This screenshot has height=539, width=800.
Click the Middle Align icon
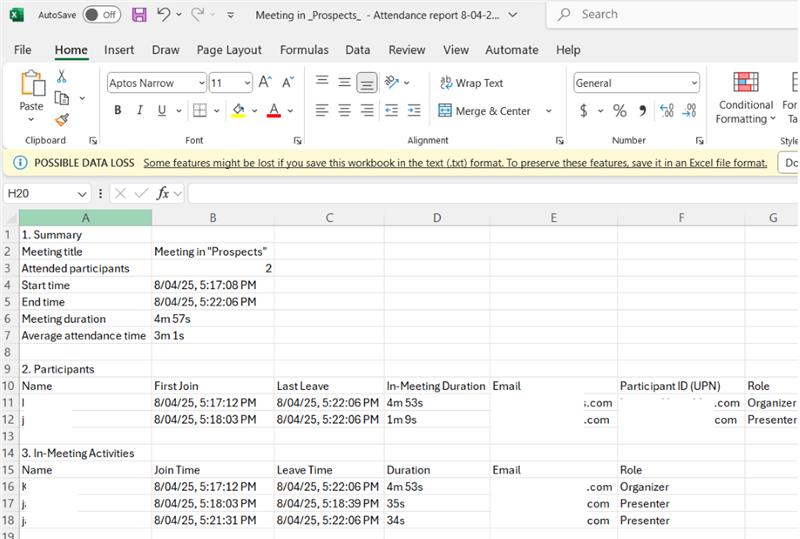[x=344, y=82]
